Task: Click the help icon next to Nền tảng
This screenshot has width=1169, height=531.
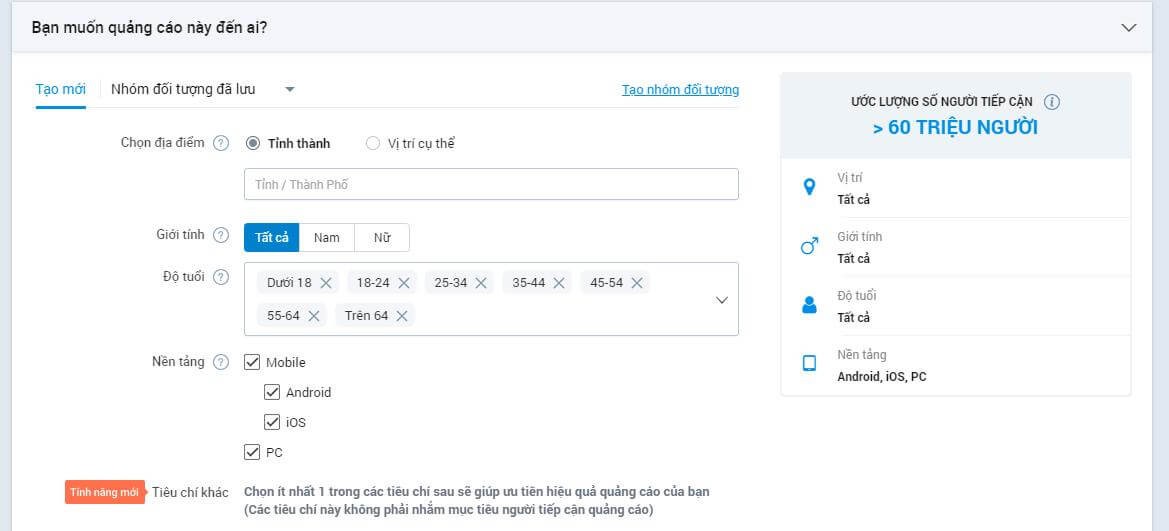Action: pyautogui.click(x=221, y=362)
